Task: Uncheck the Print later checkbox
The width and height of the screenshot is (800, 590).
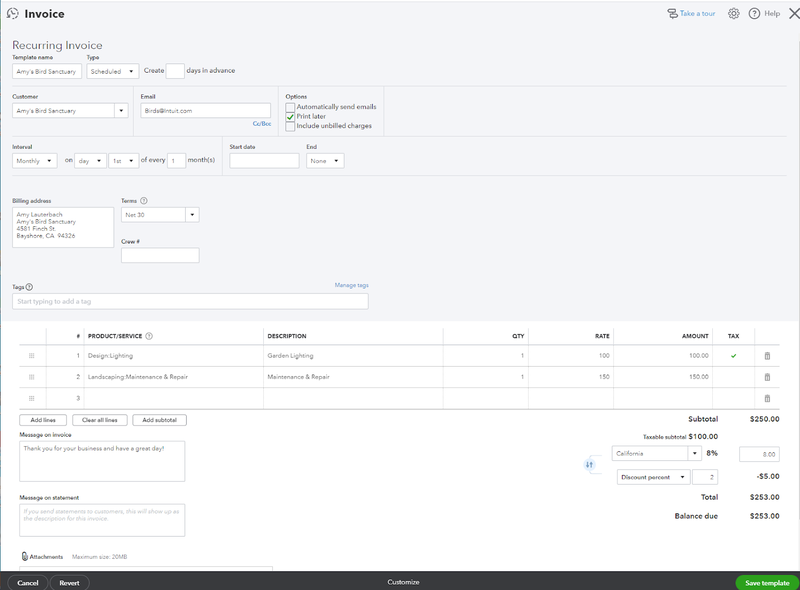Action: (290, 117)
